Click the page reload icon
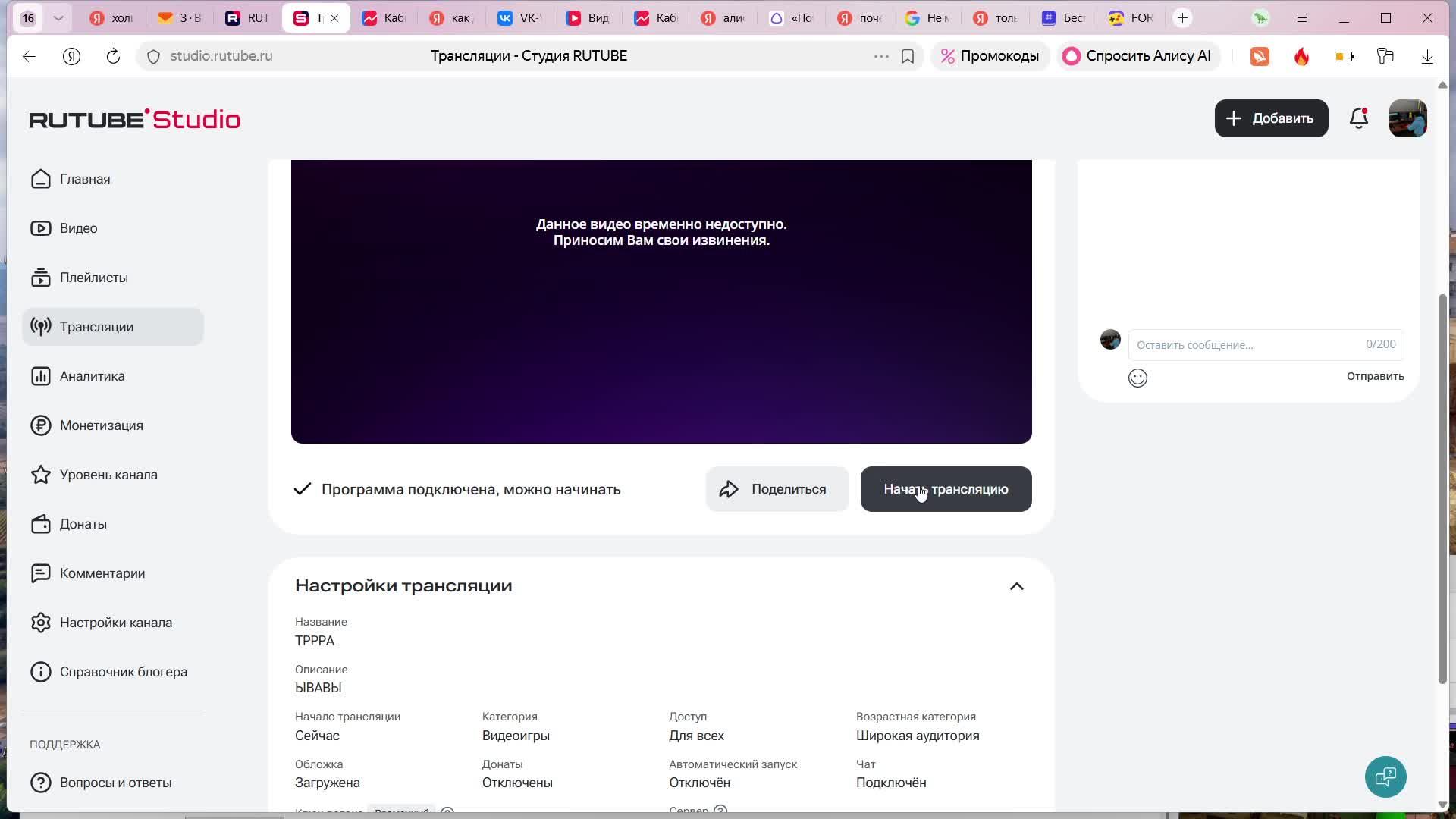 coord(113,56)
